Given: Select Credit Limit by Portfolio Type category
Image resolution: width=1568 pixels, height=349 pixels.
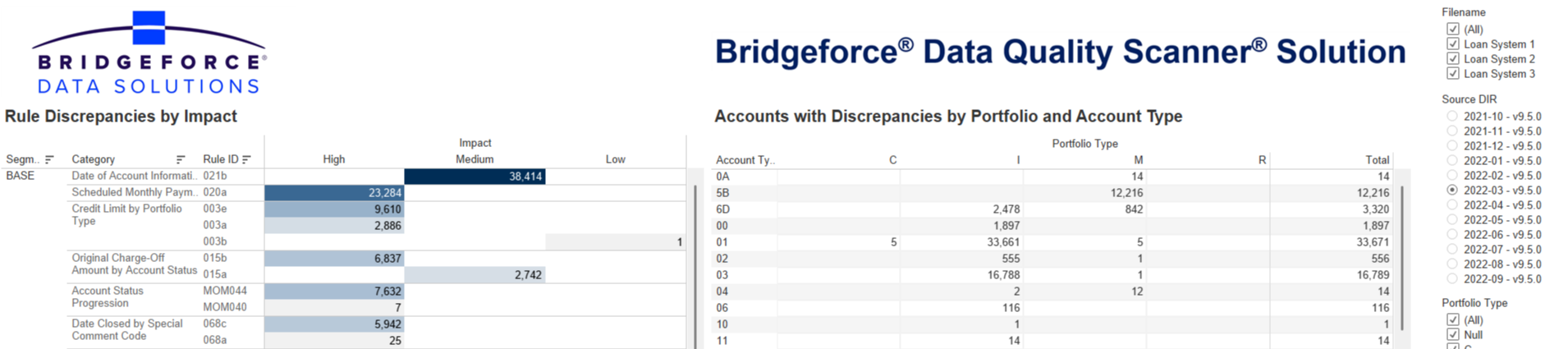Looking at the screenshot, I should [127, 214].
